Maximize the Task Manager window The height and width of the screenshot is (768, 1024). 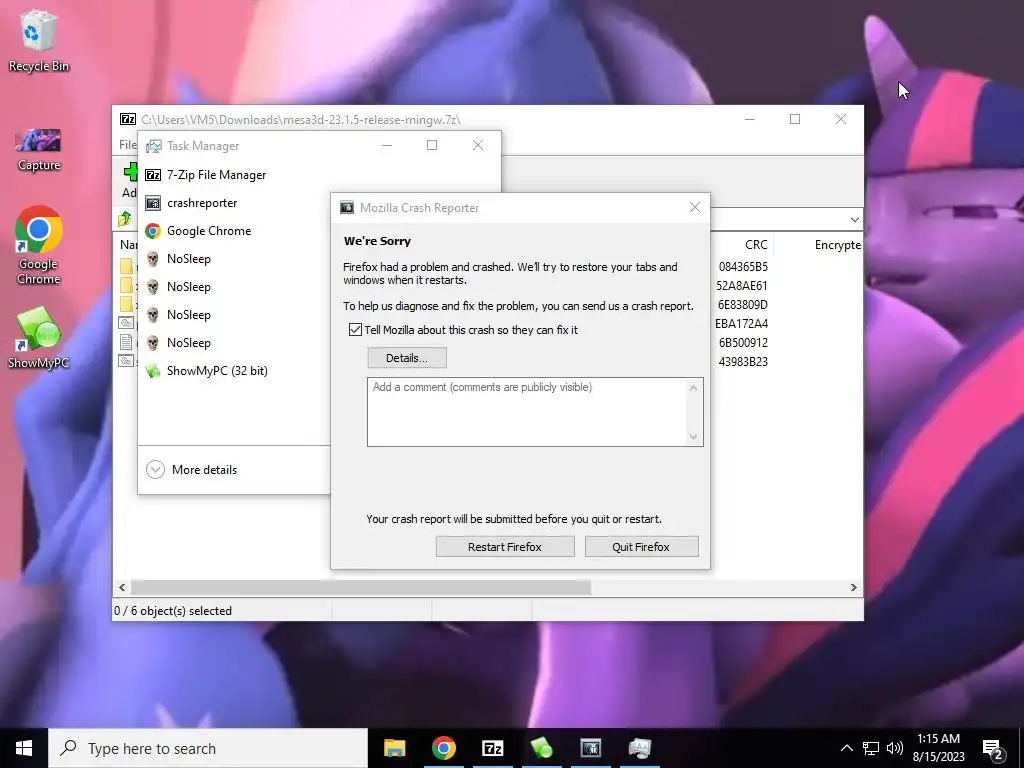(432, 145)
